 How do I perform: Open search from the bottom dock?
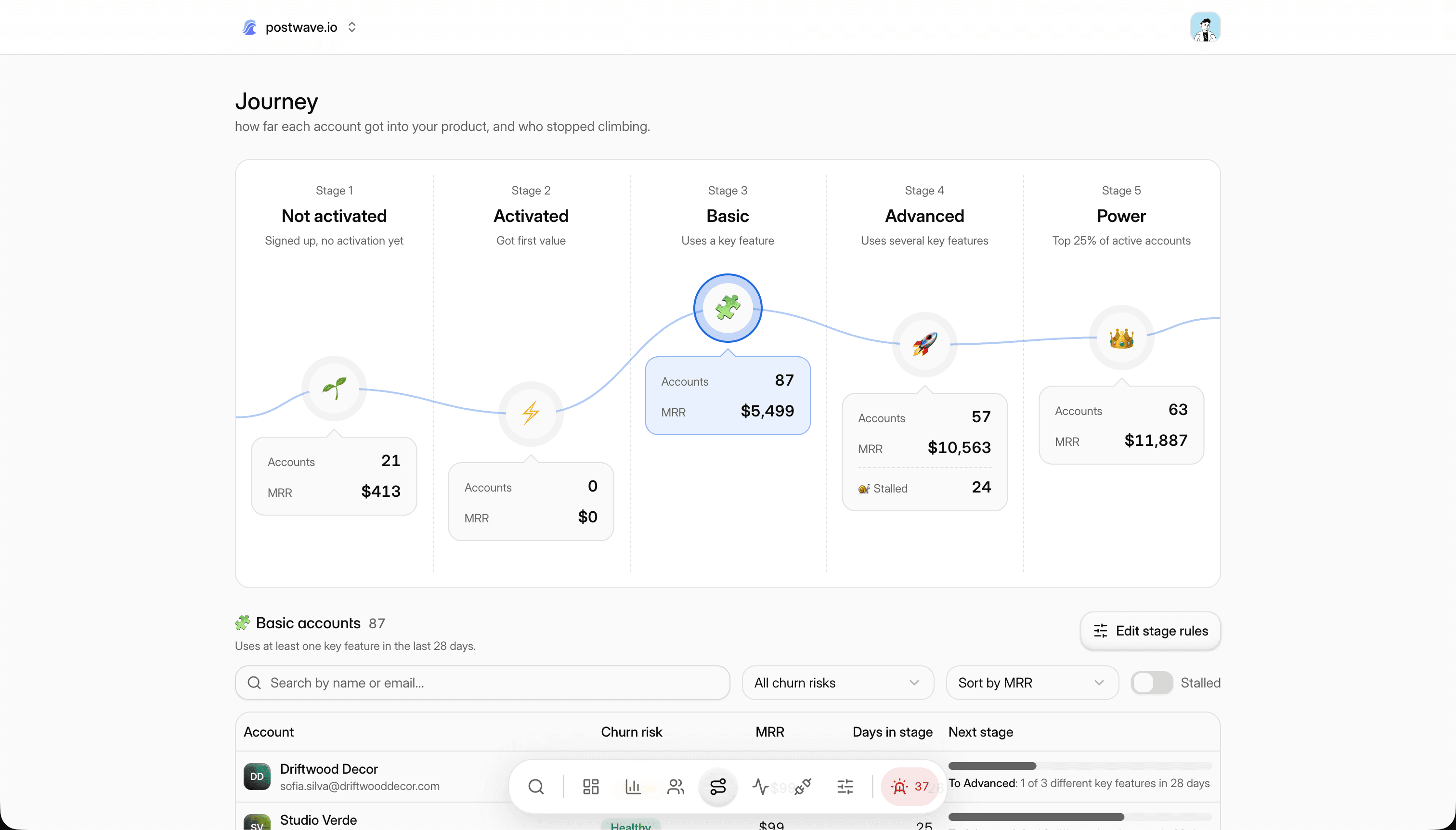pos(535,787)
